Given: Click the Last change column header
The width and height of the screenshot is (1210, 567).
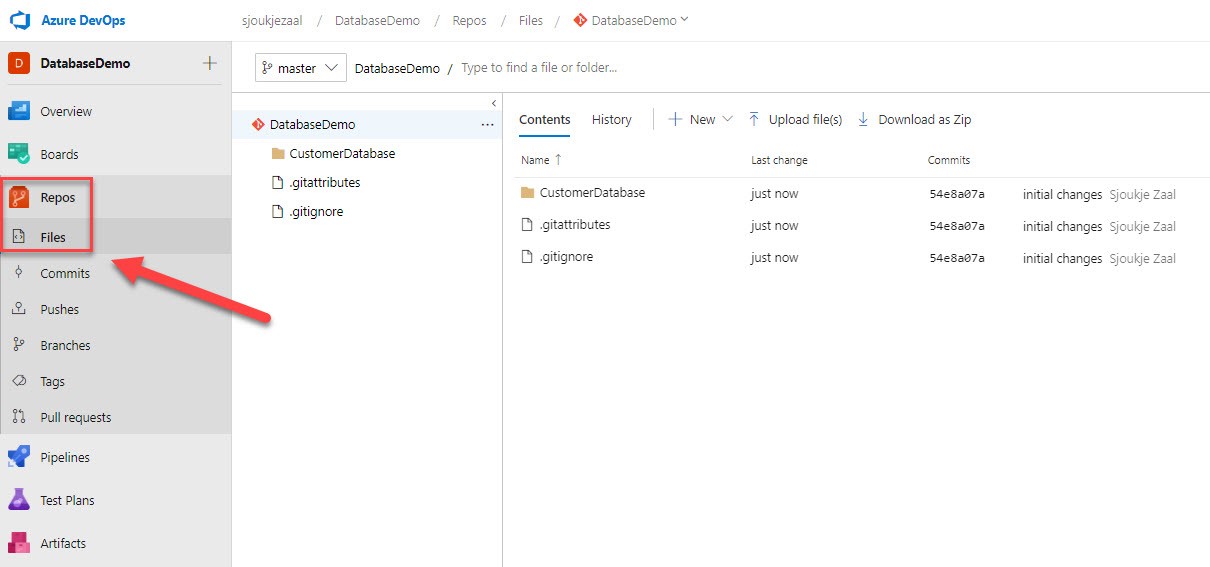Looking at the screenshot, I should click(x=779, y=160).
